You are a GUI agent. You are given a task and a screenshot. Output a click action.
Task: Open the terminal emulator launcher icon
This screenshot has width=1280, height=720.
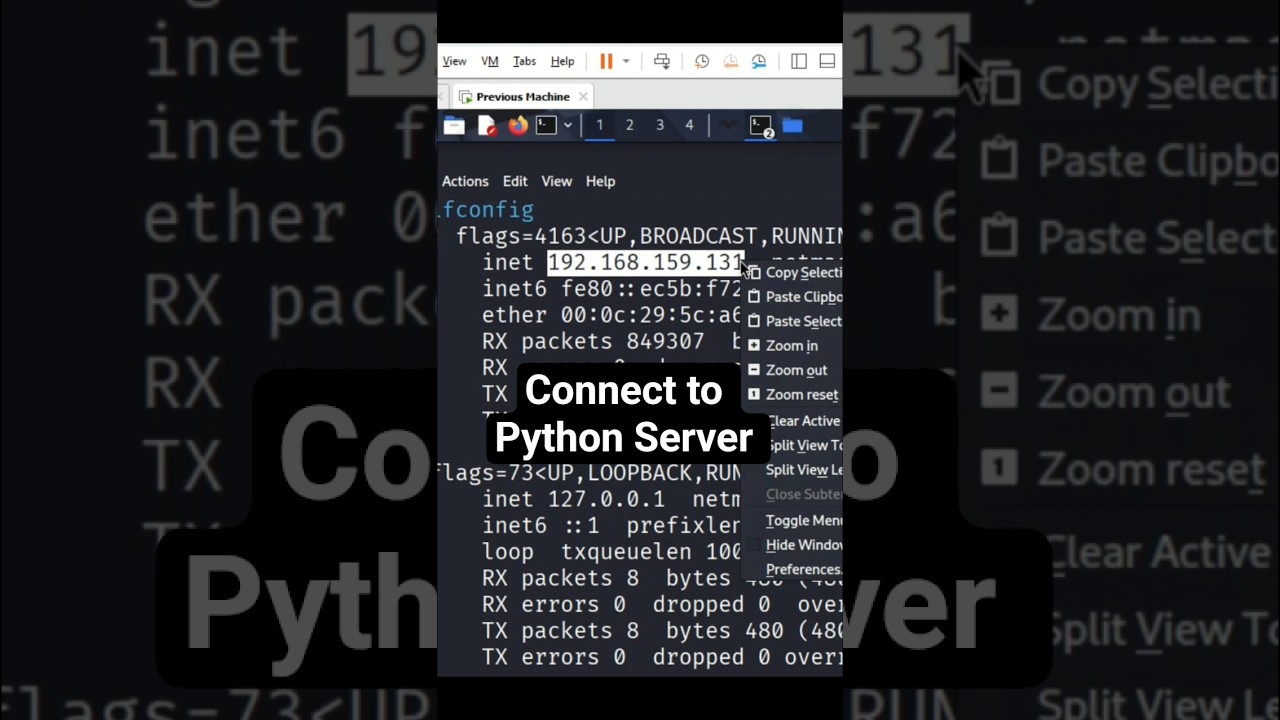point(546,125)
